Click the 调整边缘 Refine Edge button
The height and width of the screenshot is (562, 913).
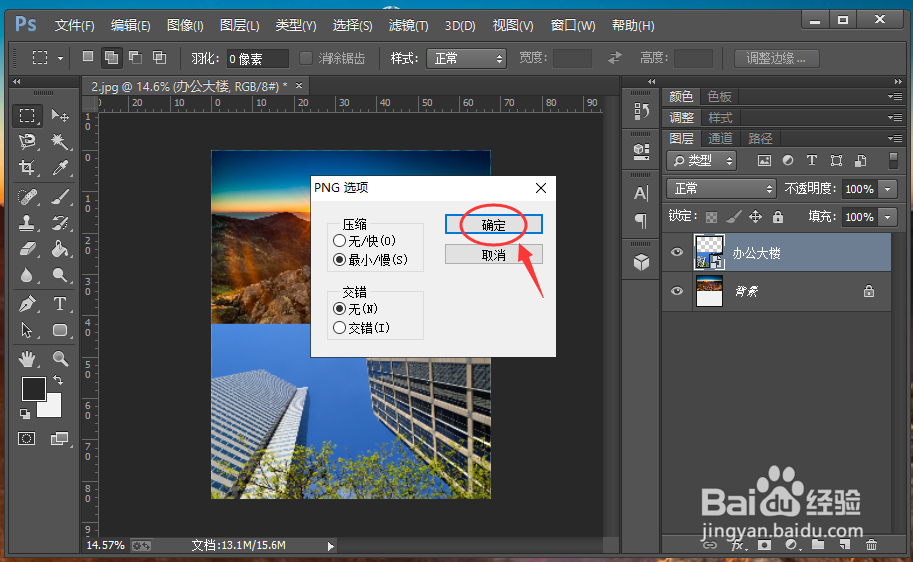(x=776, y=58)
